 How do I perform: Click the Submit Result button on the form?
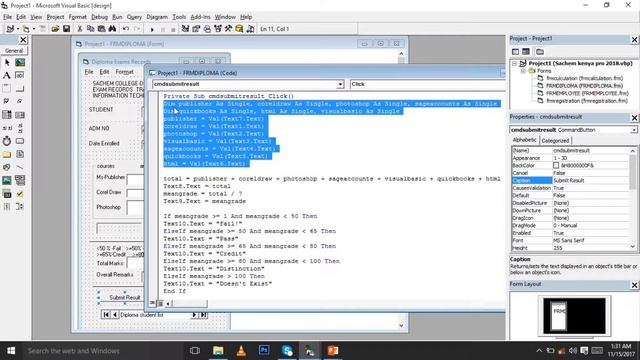coord(121,298)
